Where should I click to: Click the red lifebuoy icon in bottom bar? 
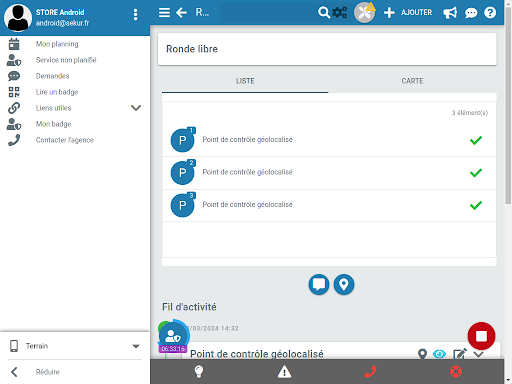456,371
